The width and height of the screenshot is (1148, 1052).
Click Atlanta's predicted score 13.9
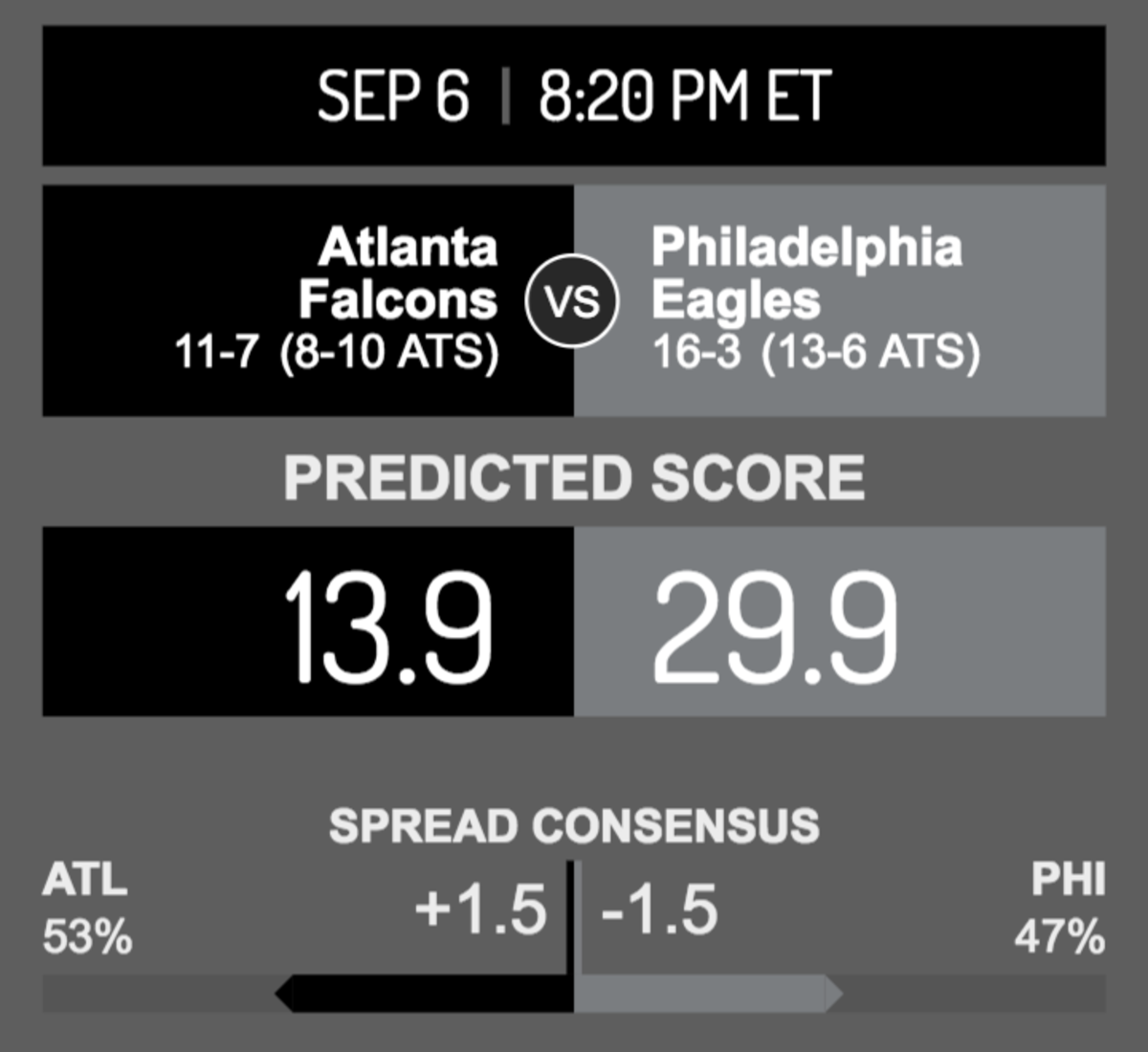coord(388,626)
